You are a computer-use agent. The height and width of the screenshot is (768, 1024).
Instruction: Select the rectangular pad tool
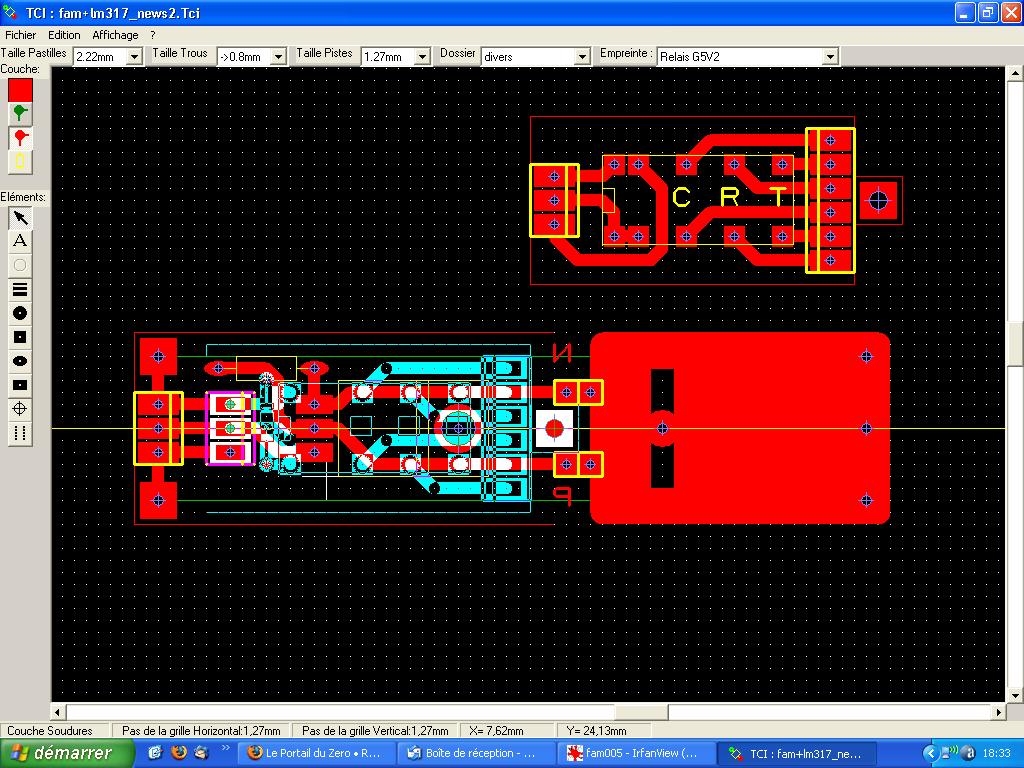coord(20,385)
